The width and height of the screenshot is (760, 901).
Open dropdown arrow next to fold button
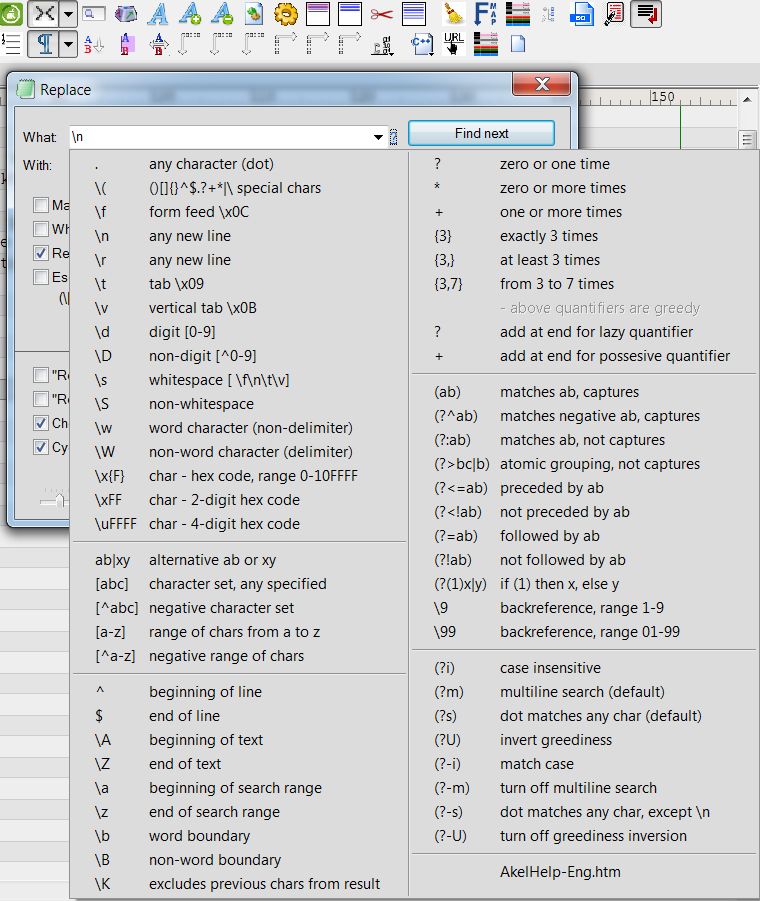tap(68, 14)
